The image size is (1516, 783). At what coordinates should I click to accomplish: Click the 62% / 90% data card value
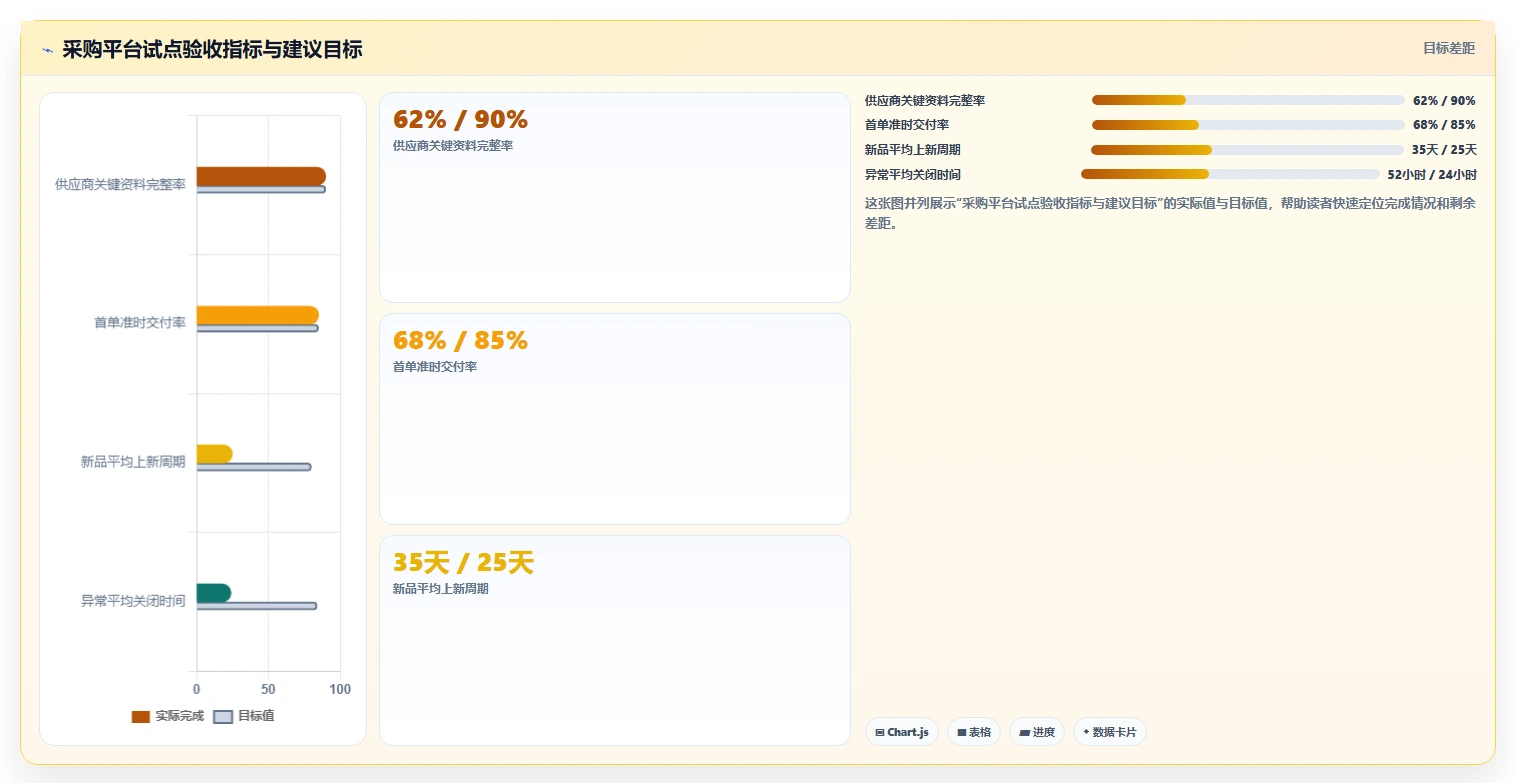tap(460, 120)
